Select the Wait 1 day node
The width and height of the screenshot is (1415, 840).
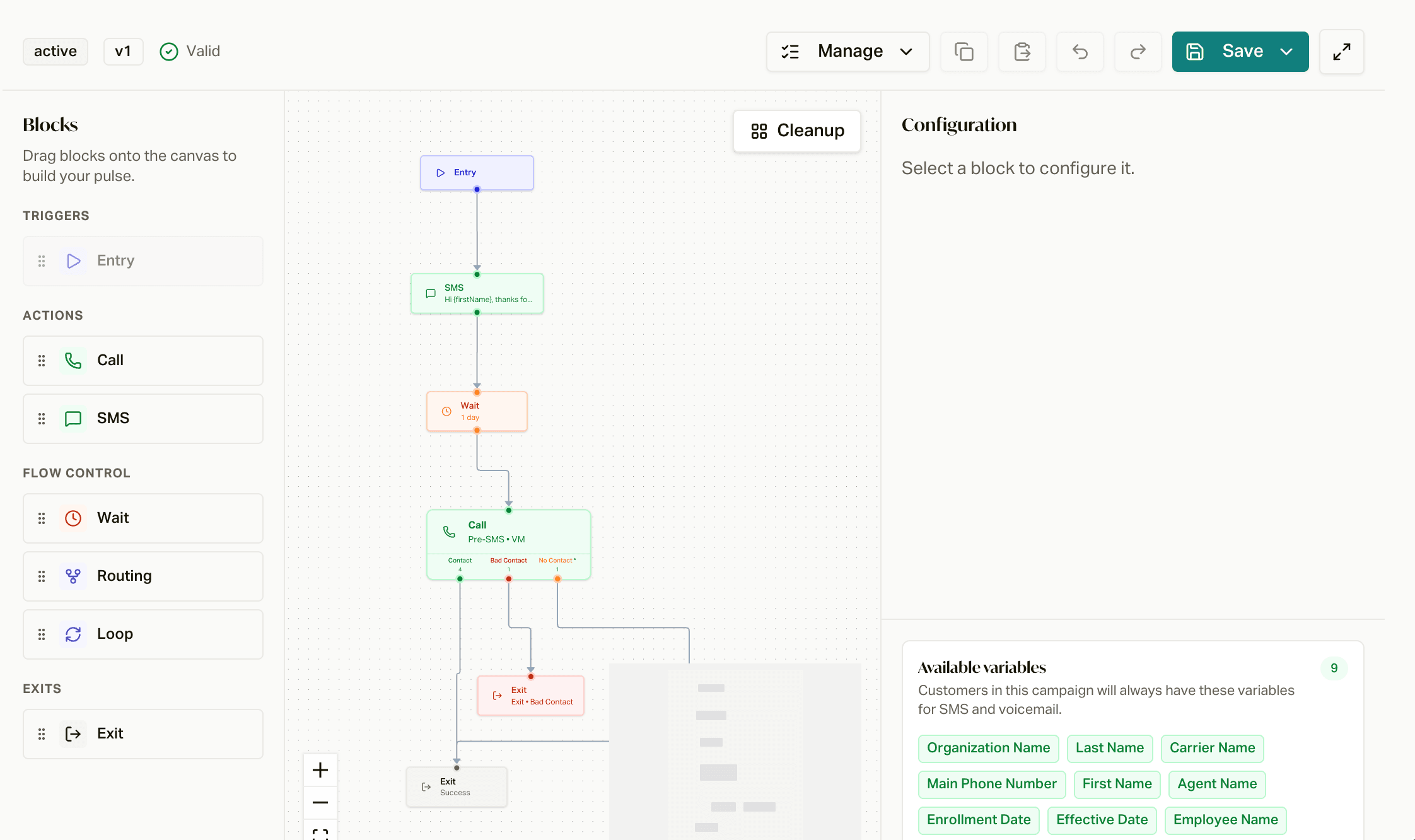477,412
